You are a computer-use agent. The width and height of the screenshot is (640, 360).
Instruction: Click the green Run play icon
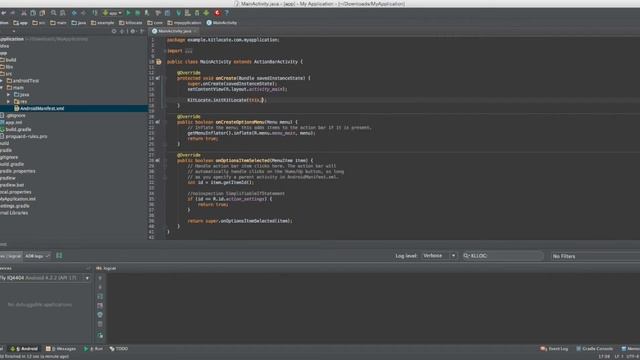click(128, 13)
